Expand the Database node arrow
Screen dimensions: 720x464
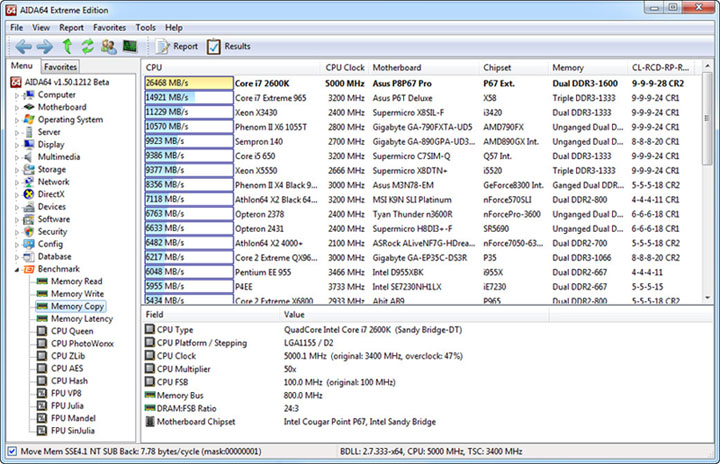pos(17,257)
